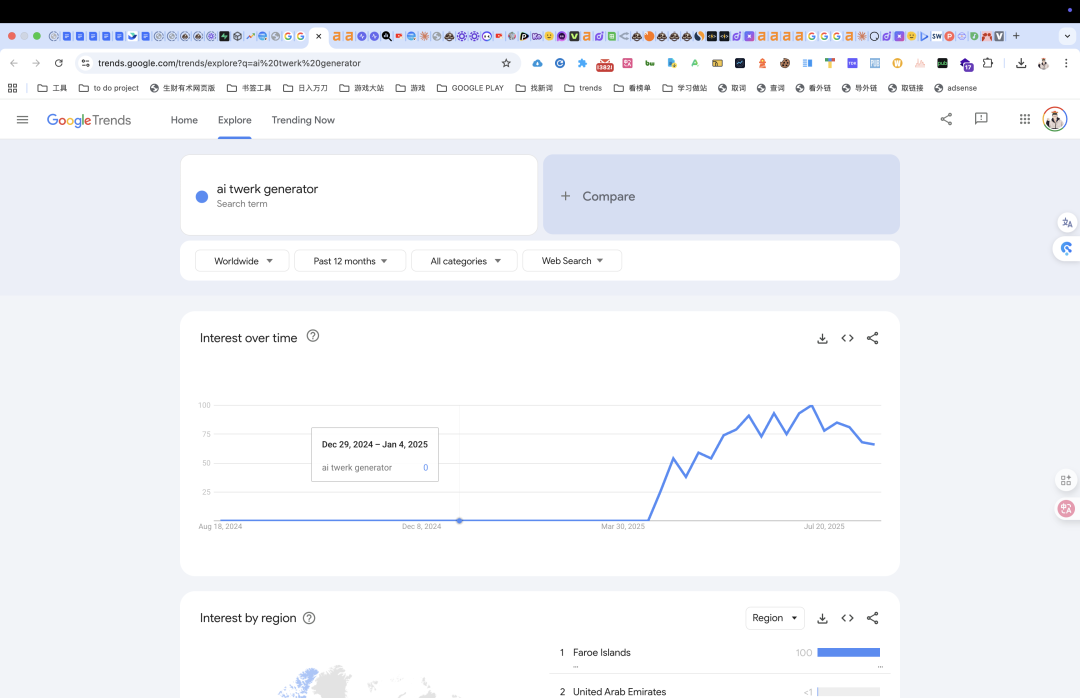Viewport: 1080px width, 698px height.
Task: Download Interest over time CSV
Action: tap(822, 338)
